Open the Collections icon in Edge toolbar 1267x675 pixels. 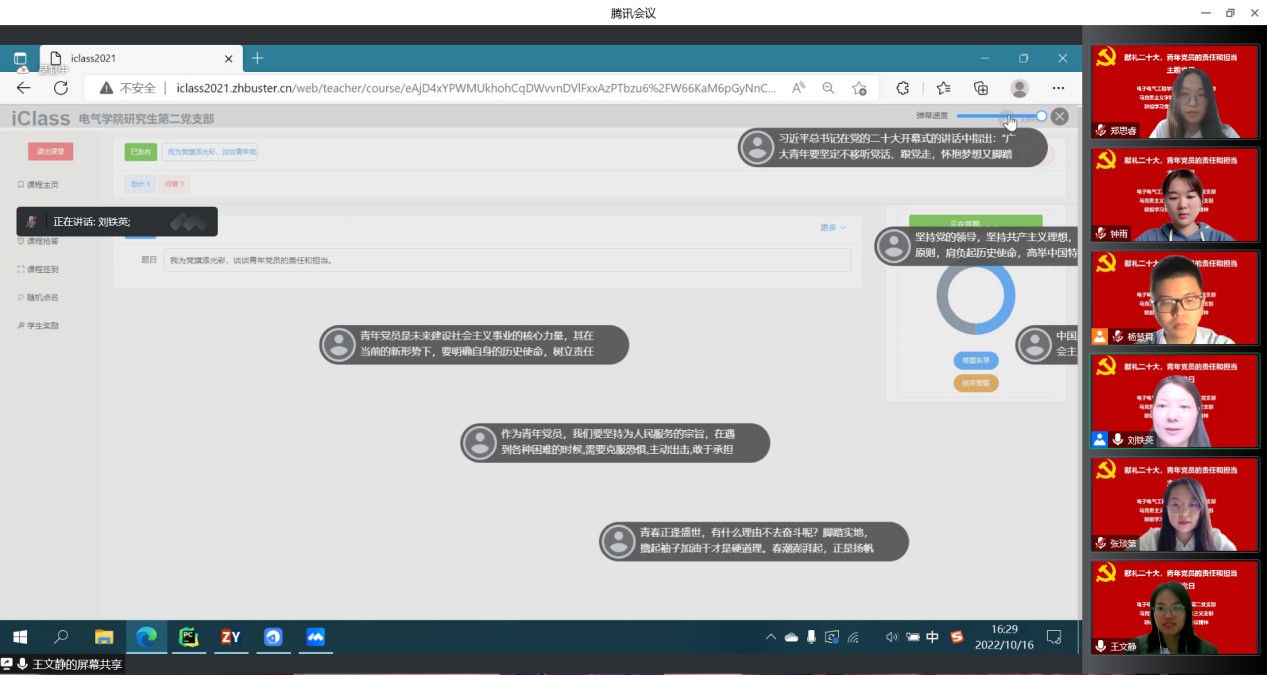[981, 88]
